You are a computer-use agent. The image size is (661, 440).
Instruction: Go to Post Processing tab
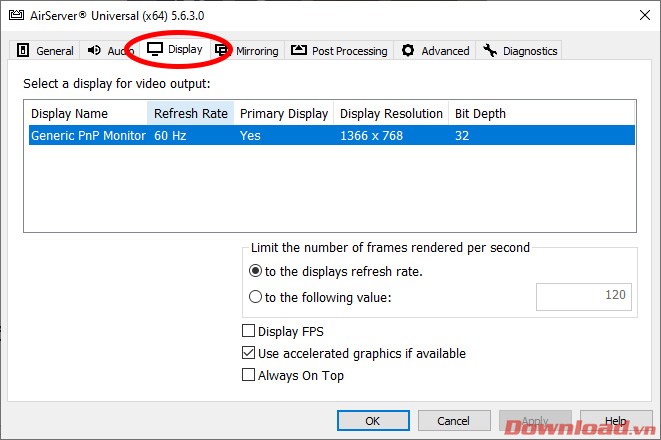(x=339, y=51)
